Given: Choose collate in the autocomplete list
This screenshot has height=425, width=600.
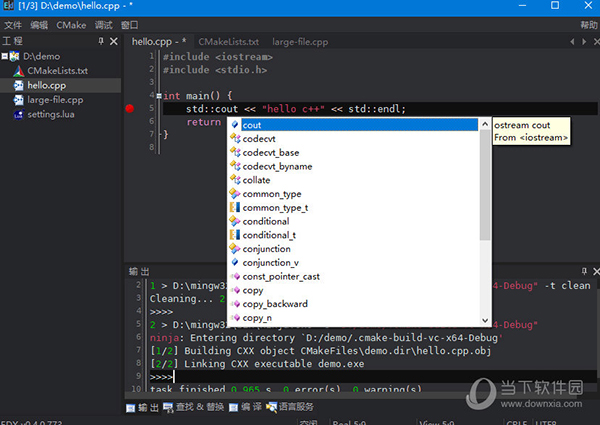Looking at the screenshot, I should pos(354,180).
